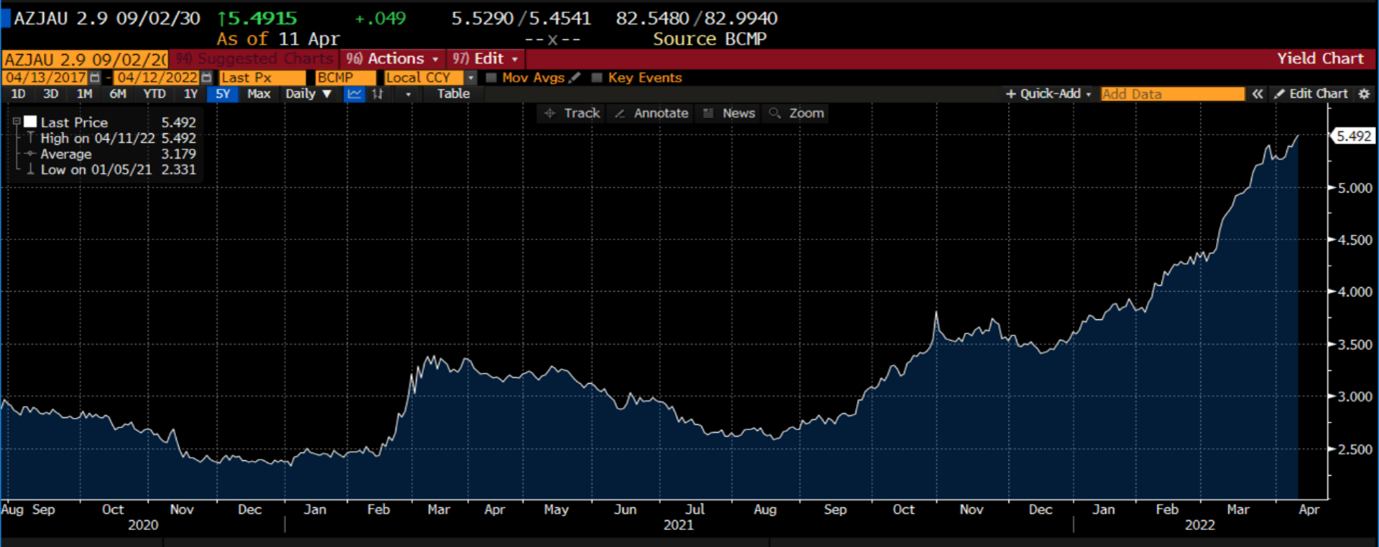Click the Add Data input field
Viewport: 1379px width, 547px height.
point(1172,94)
